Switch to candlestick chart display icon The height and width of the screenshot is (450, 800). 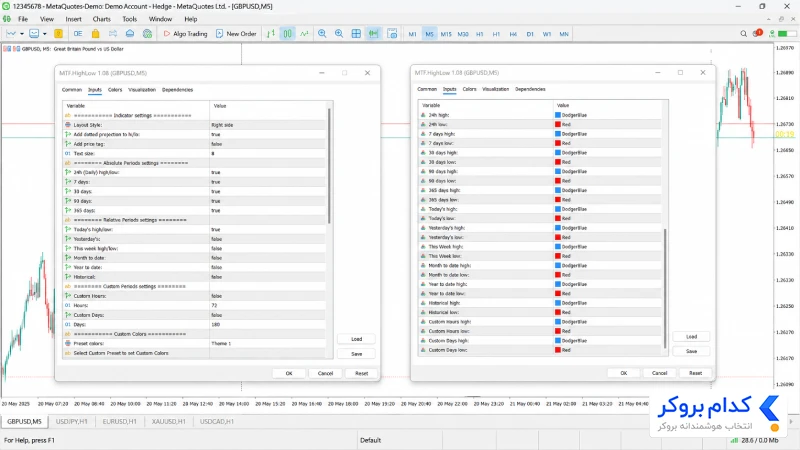tap(288, 34)
